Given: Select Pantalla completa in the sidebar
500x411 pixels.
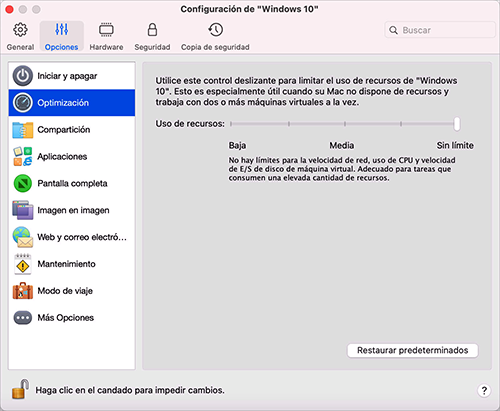Looking at the screenshot, I should (72, 183).
